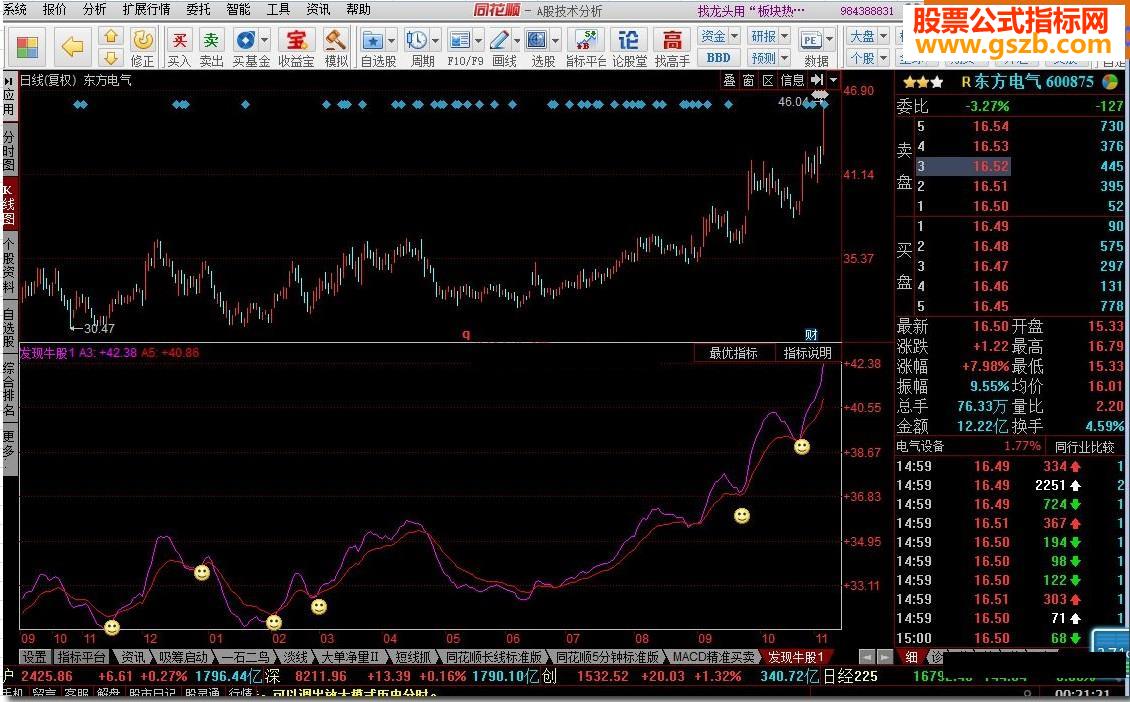
Task: Click the yellow down arrow icon
Action: pyautogui.click(x=110, y=57)
